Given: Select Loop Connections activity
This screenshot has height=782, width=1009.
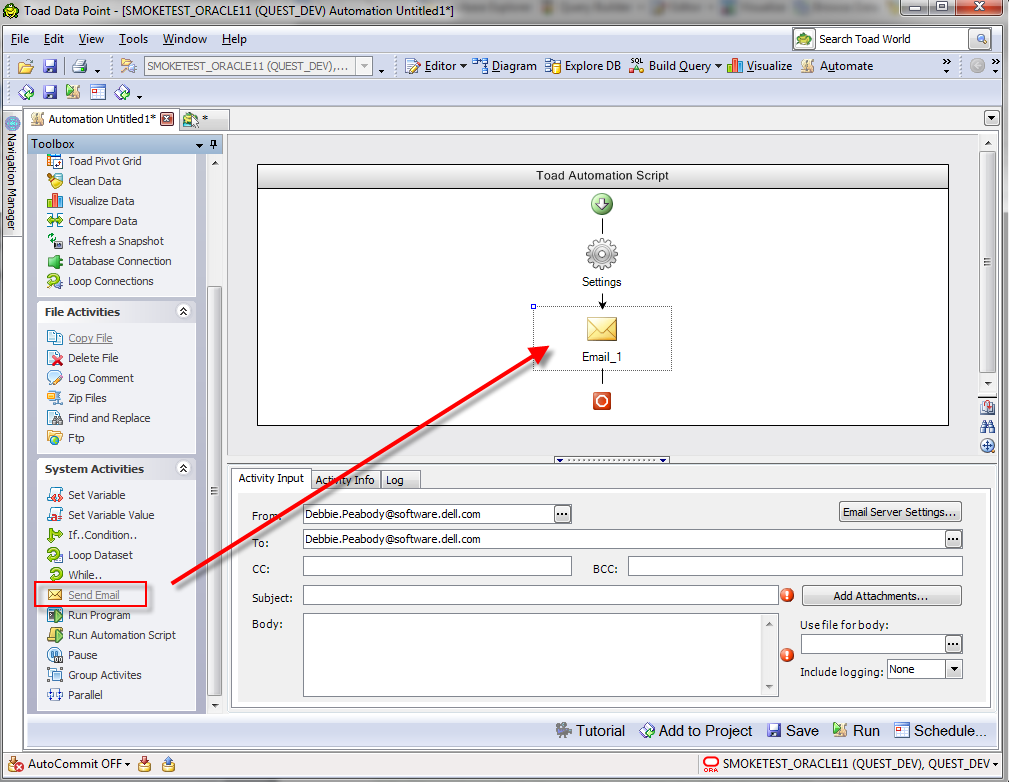Looking at the screenshot, I should 100,281.
